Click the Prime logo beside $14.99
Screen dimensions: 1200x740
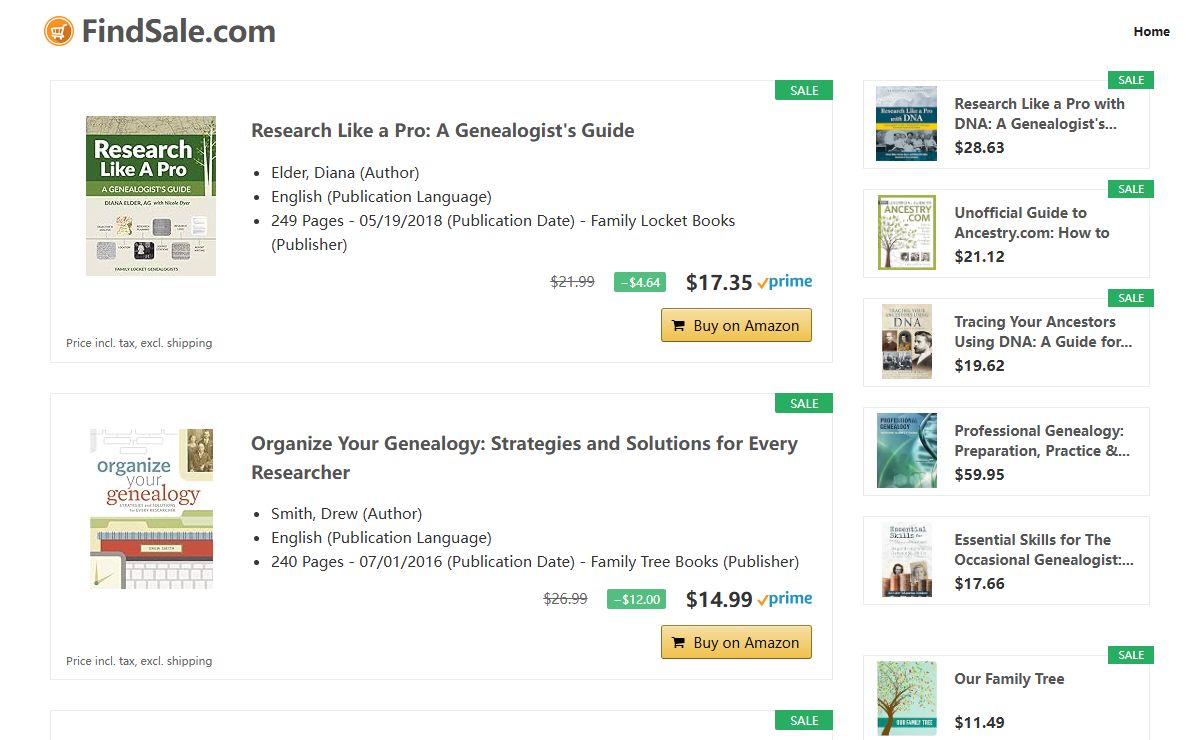(785, 599)
